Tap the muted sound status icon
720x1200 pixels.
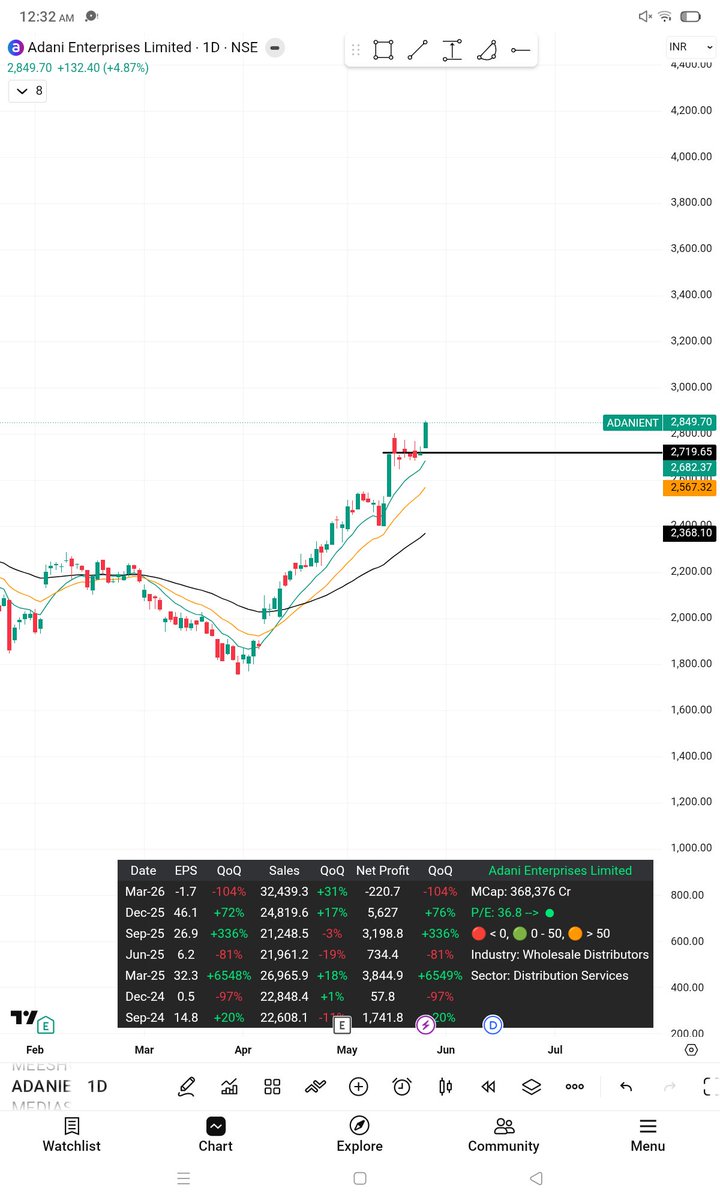click(645, 17)
